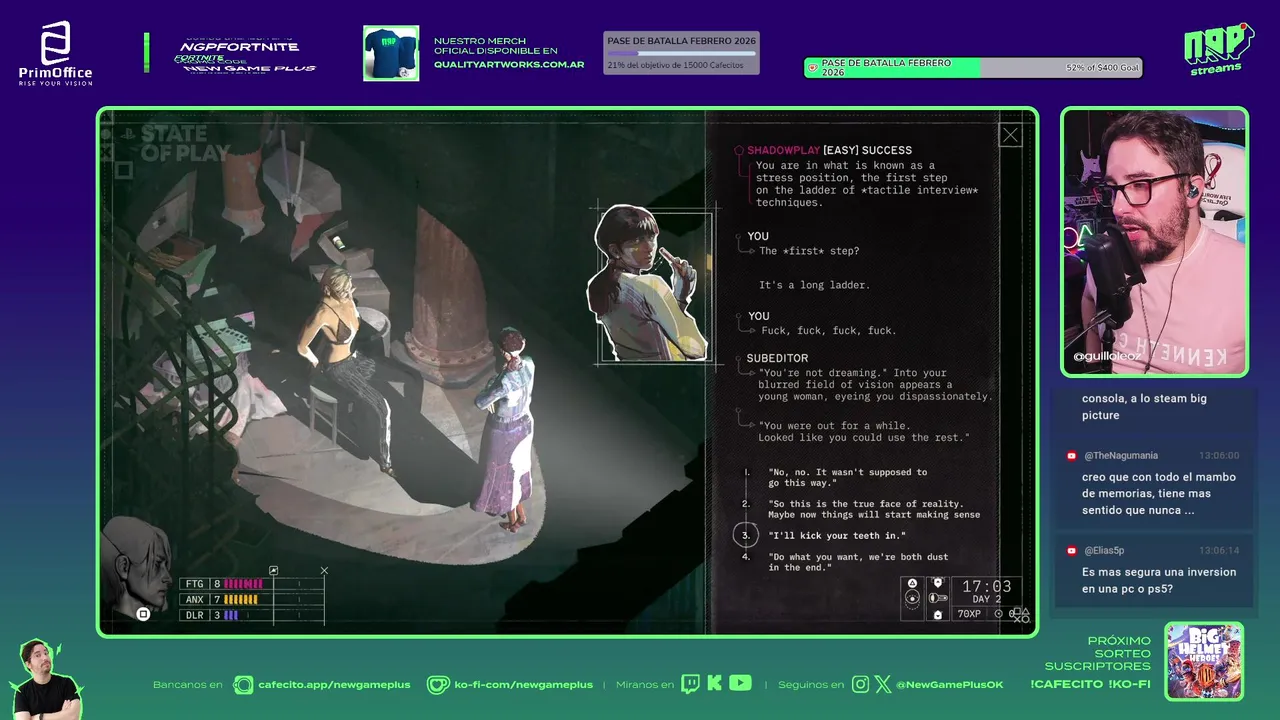Click the !CAFECITO !KO-FI command text
Image resolution: width=1280 pixels, height=720 pixels.
tap(1090, 684)
